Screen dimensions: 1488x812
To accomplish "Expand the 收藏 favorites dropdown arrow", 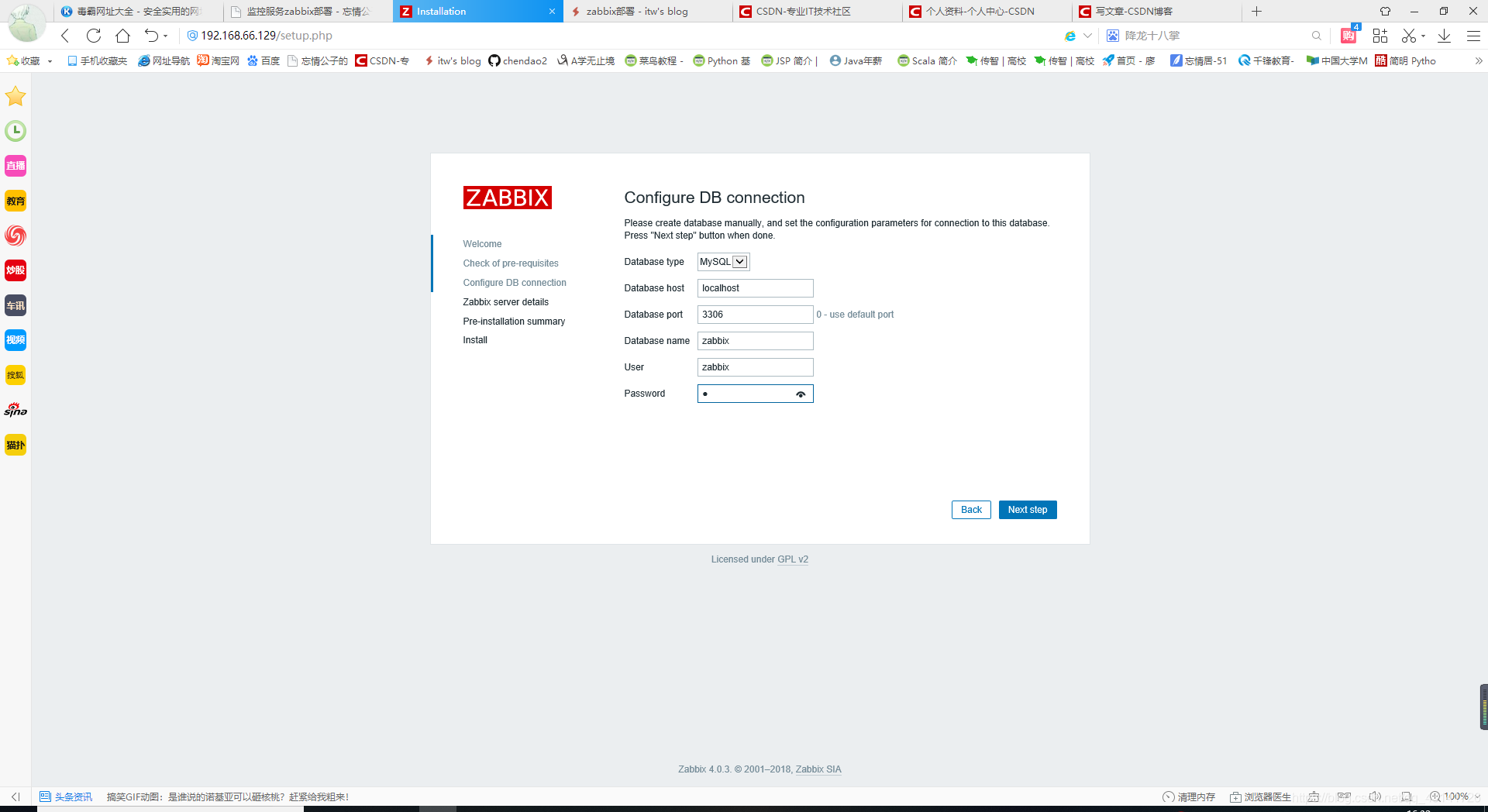I will pyautogui.click(x=50, y=61).
